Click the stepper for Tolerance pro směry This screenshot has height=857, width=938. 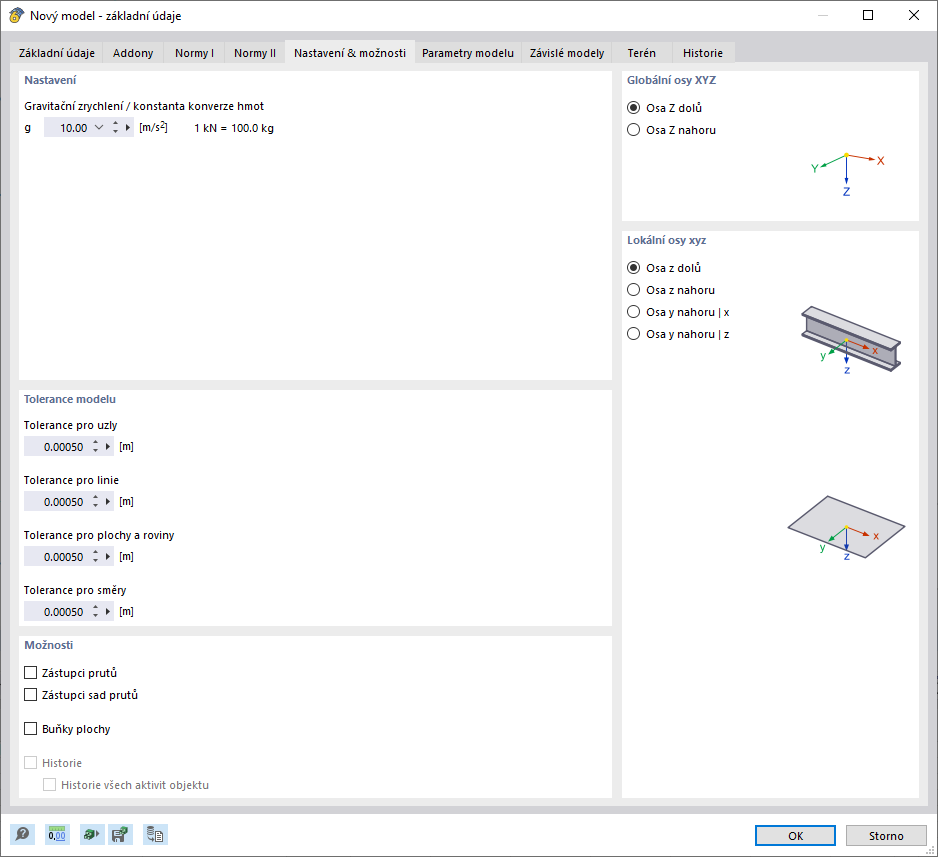(x=95, y=612)
